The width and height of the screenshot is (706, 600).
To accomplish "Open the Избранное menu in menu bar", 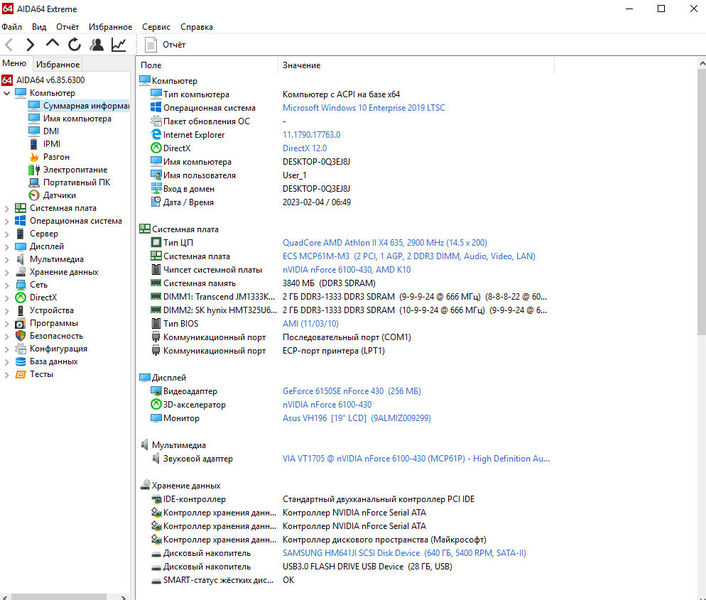I will pos(110,27).
